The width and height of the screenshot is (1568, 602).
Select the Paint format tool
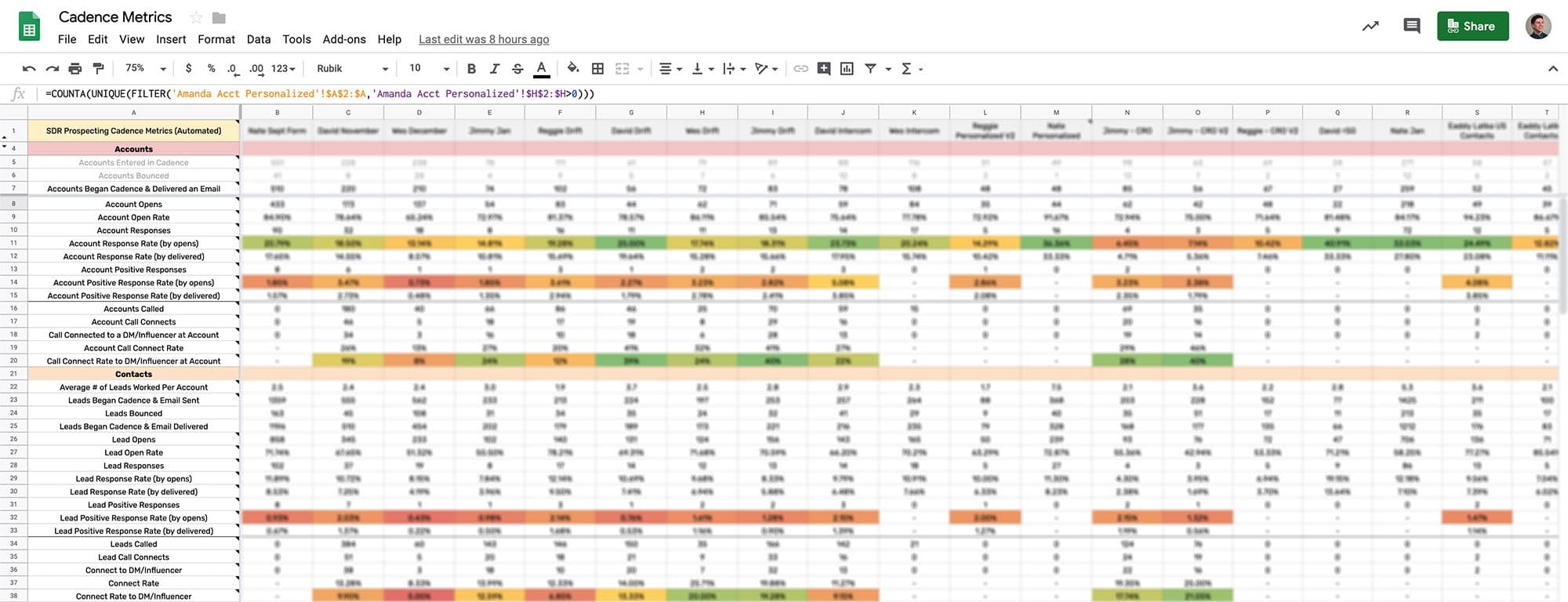tap(98, 69)
